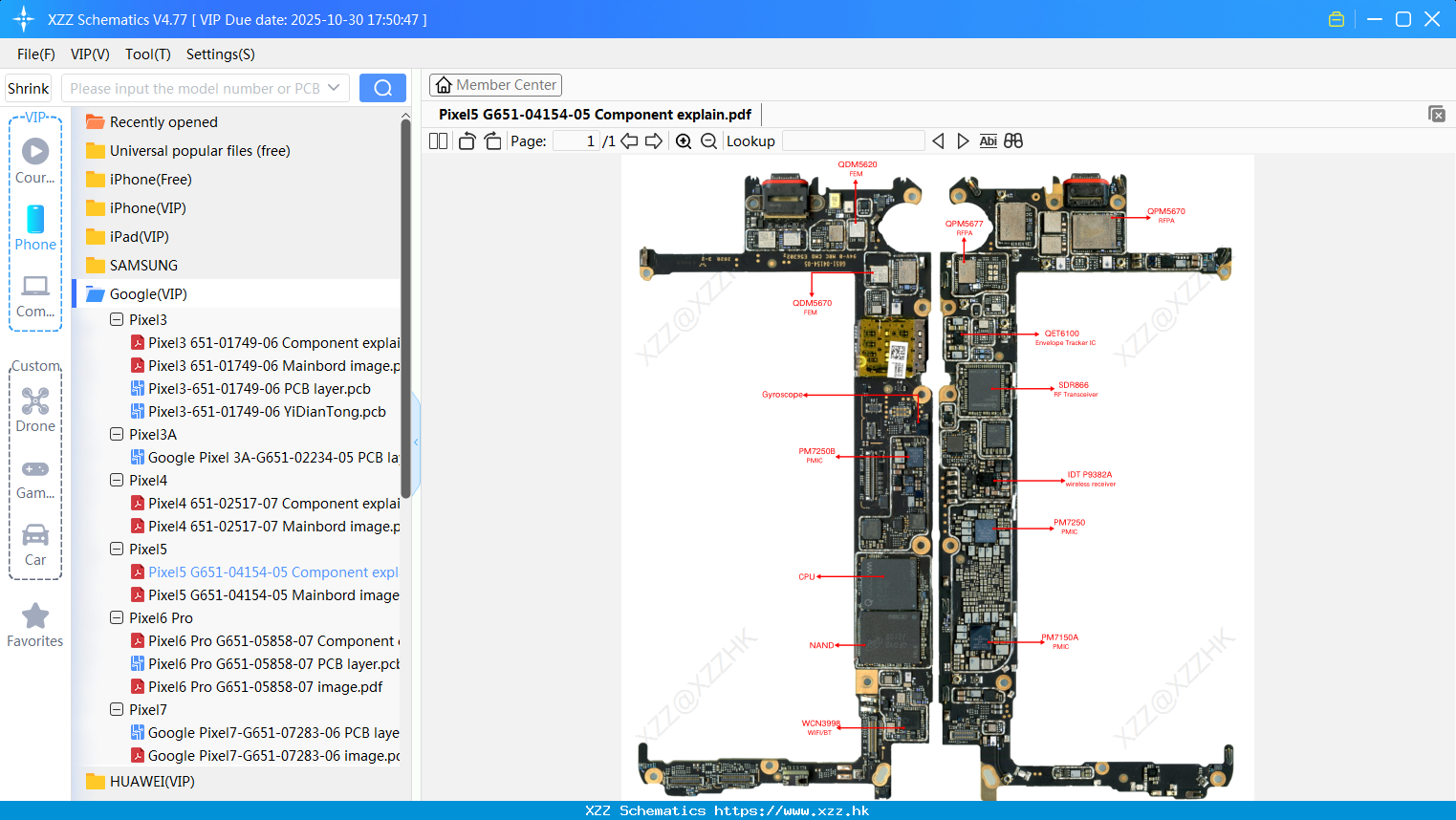Image resolution: width=1456 pixels, height=820 pixels.
Task: Open Pixel6 Pro G651-05858-07 Component PDF
Action: (x=265, y=641)
